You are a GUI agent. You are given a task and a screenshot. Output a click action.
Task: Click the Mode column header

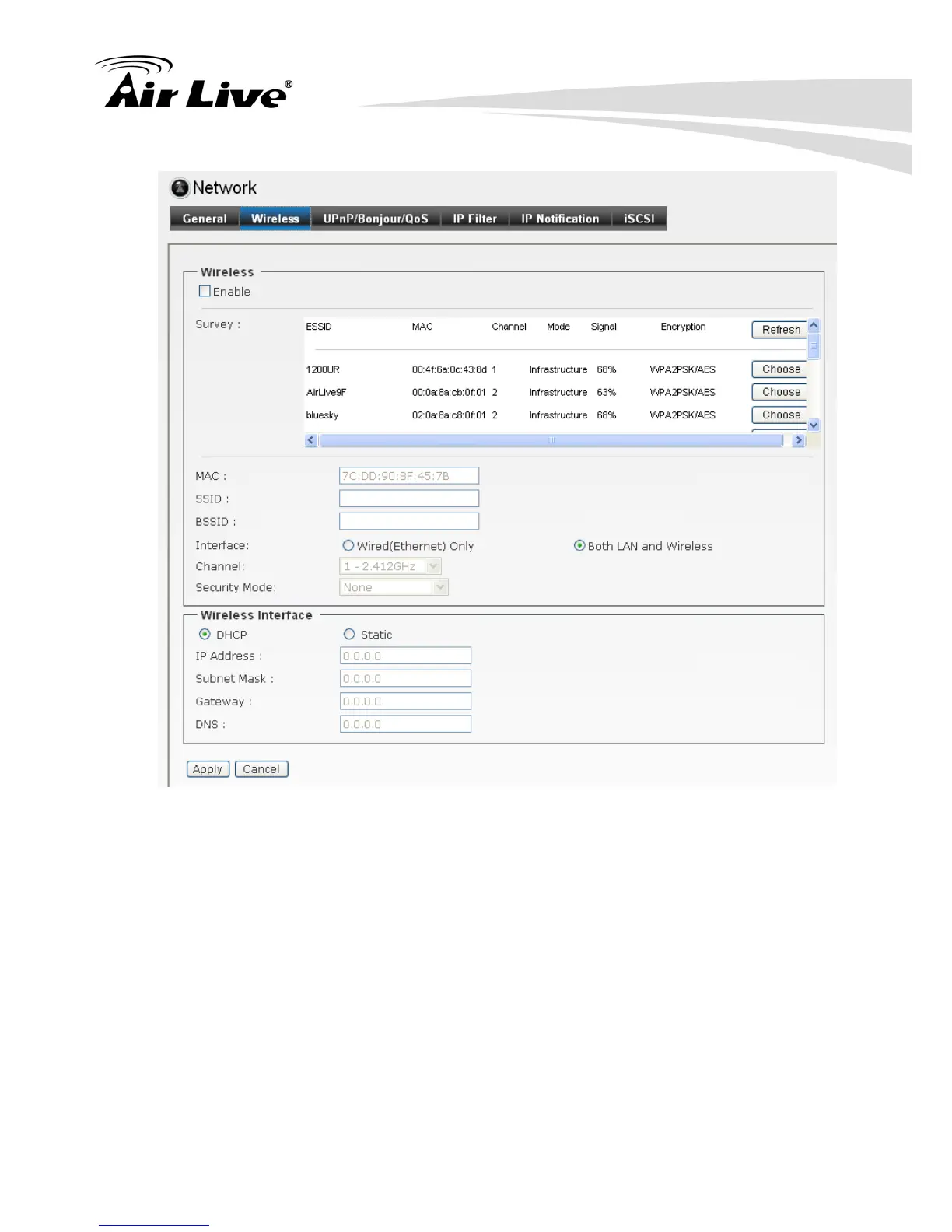click(558, 327)
